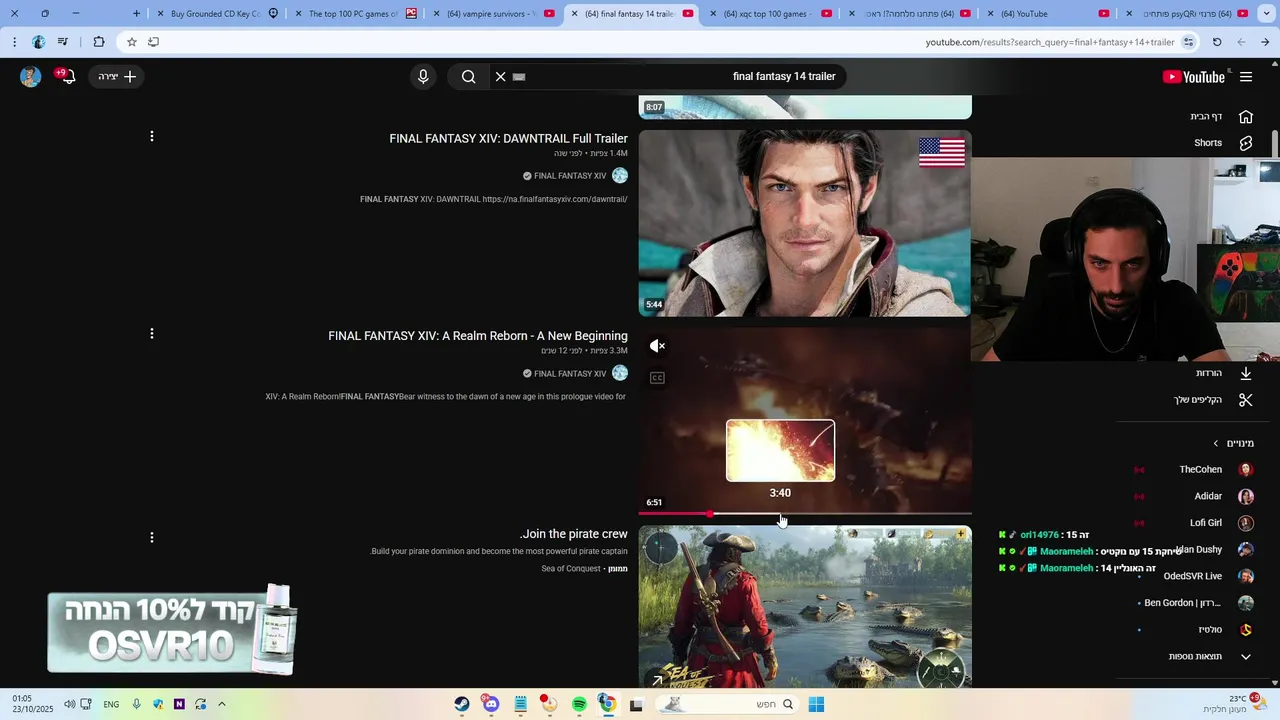
Task: Open more actions for DAWNTRAIL Full Trailer
Action: tap(152, 136)
